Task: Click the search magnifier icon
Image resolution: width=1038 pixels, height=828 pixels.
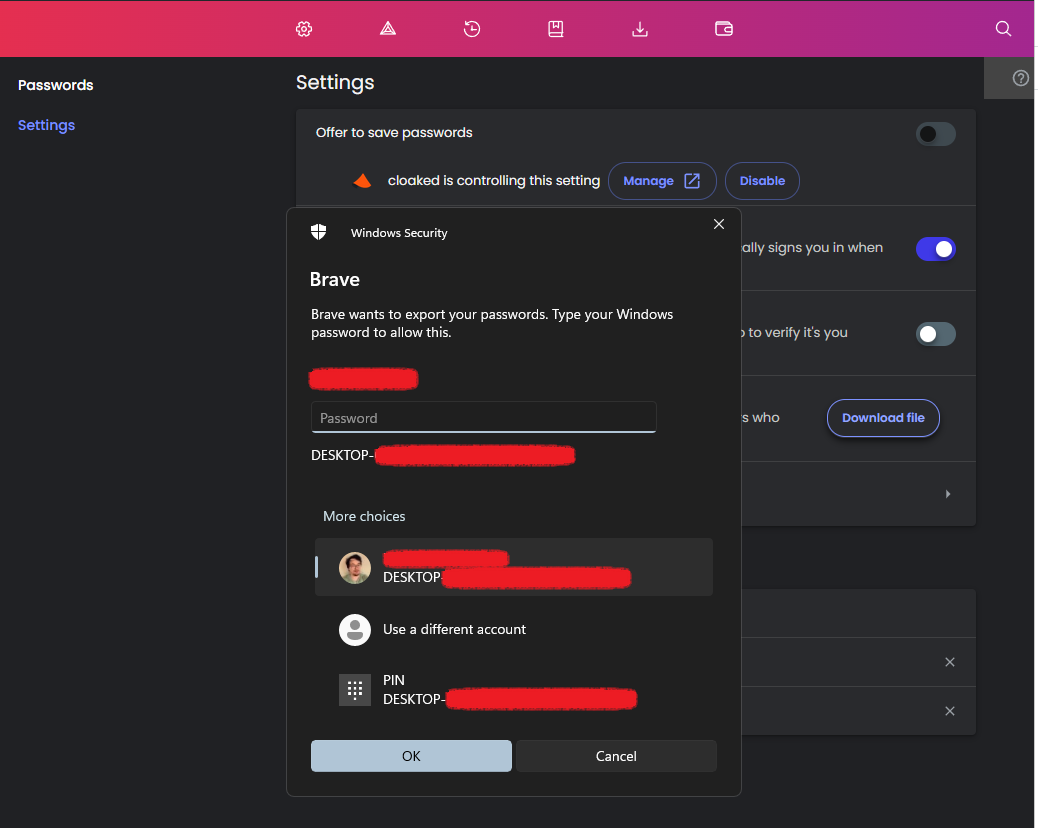Action: tap(1004, 29)
